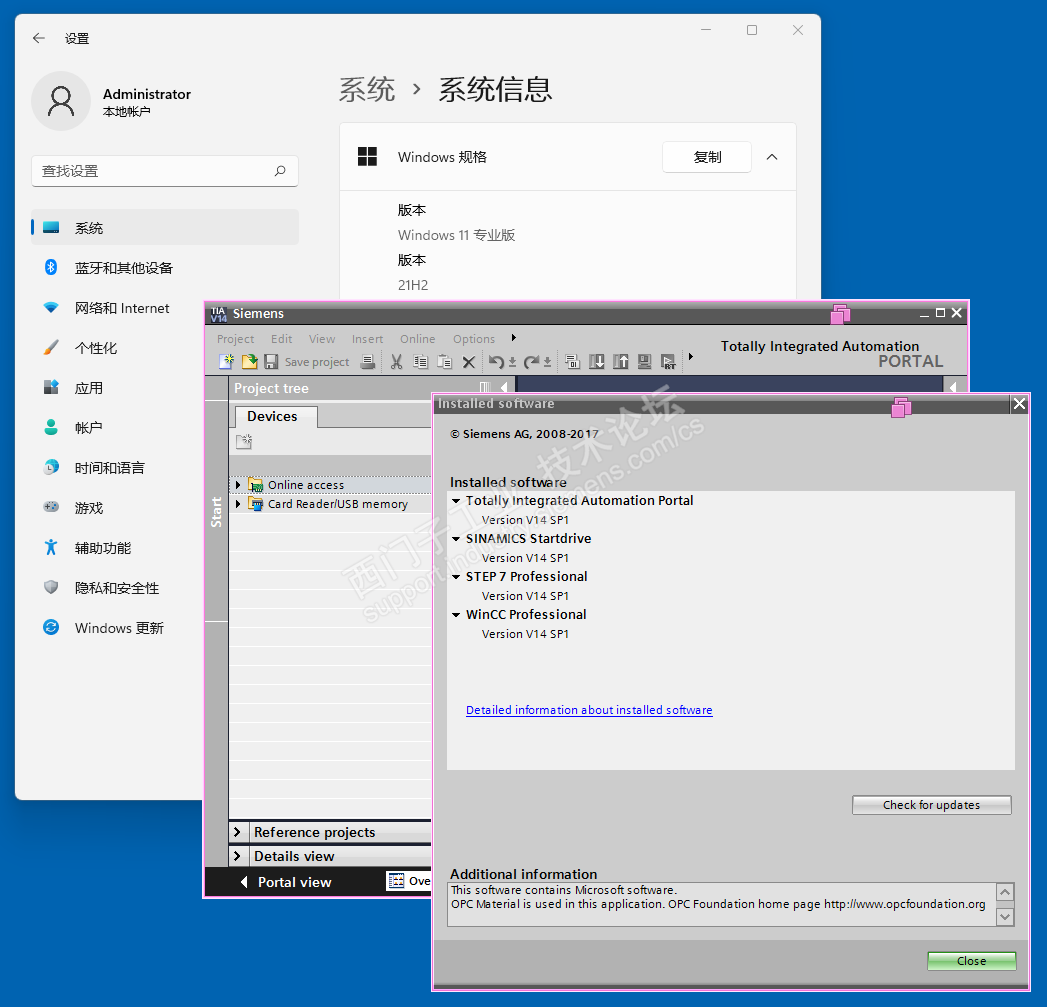The width and height of the screenshot is (1047, 1007).
Task: Select the Devices tab
Action: (x=276, y=417)
